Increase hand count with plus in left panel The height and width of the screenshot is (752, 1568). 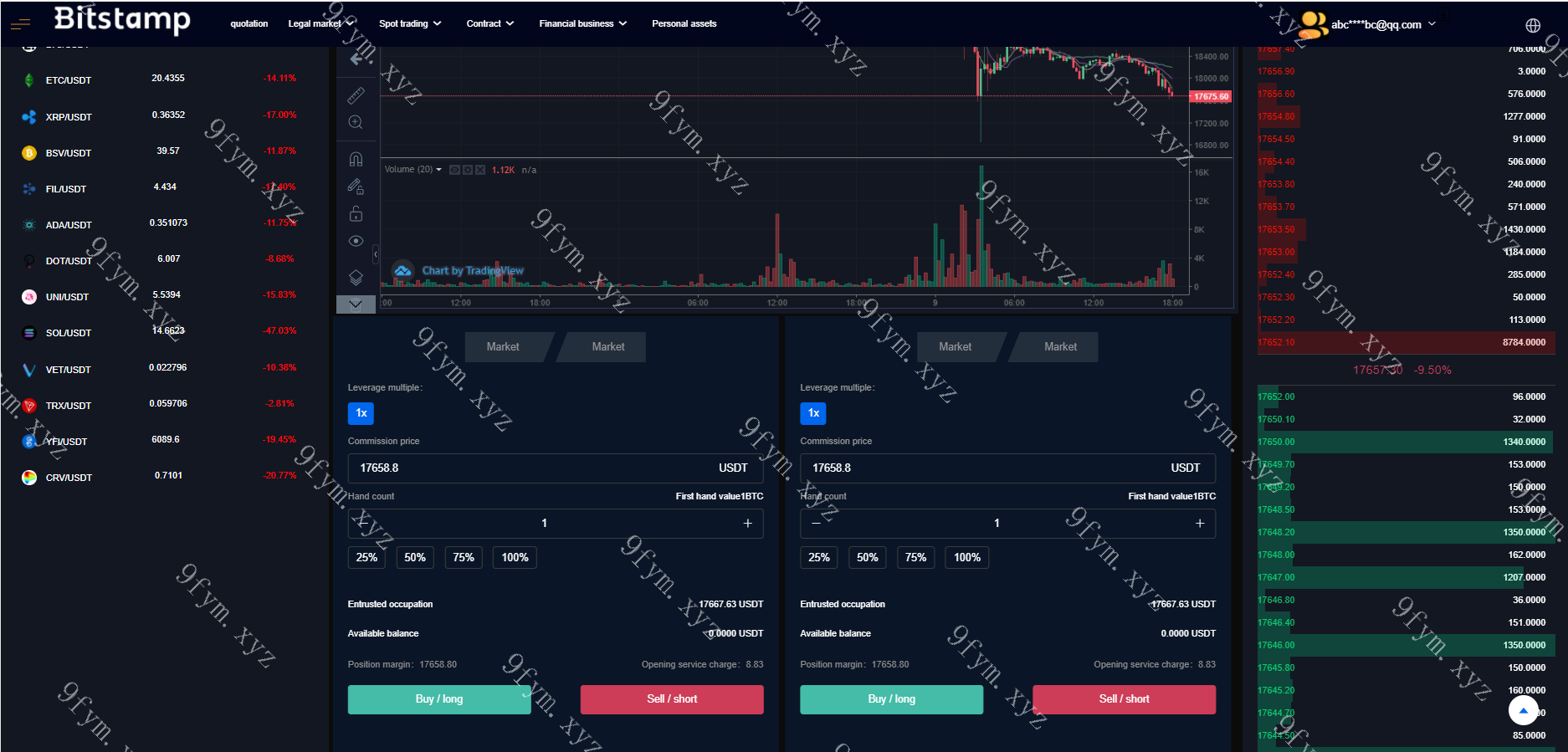(x=748, y=523)
